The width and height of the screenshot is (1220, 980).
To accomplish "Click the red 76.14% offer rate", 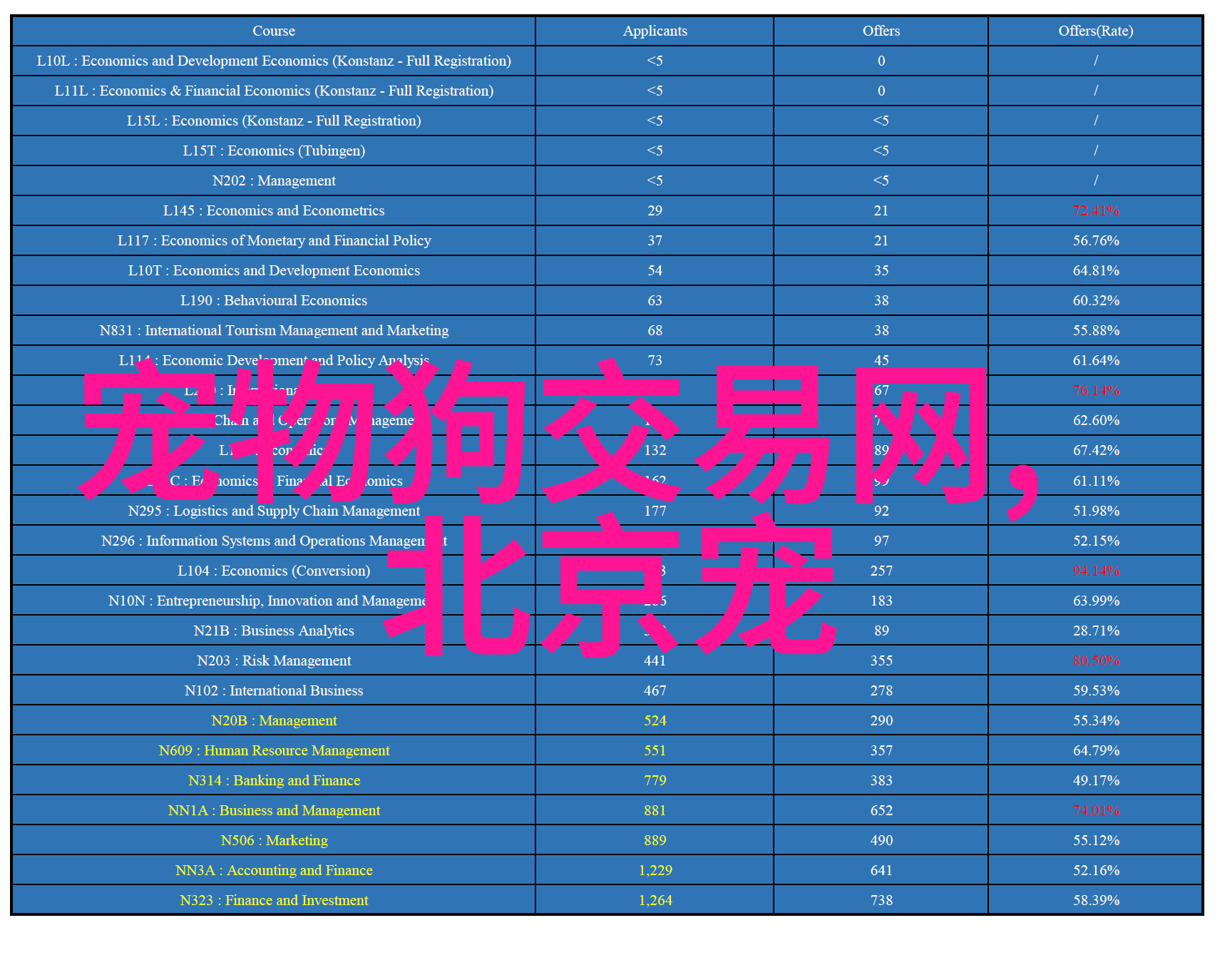I will 1096,390.
